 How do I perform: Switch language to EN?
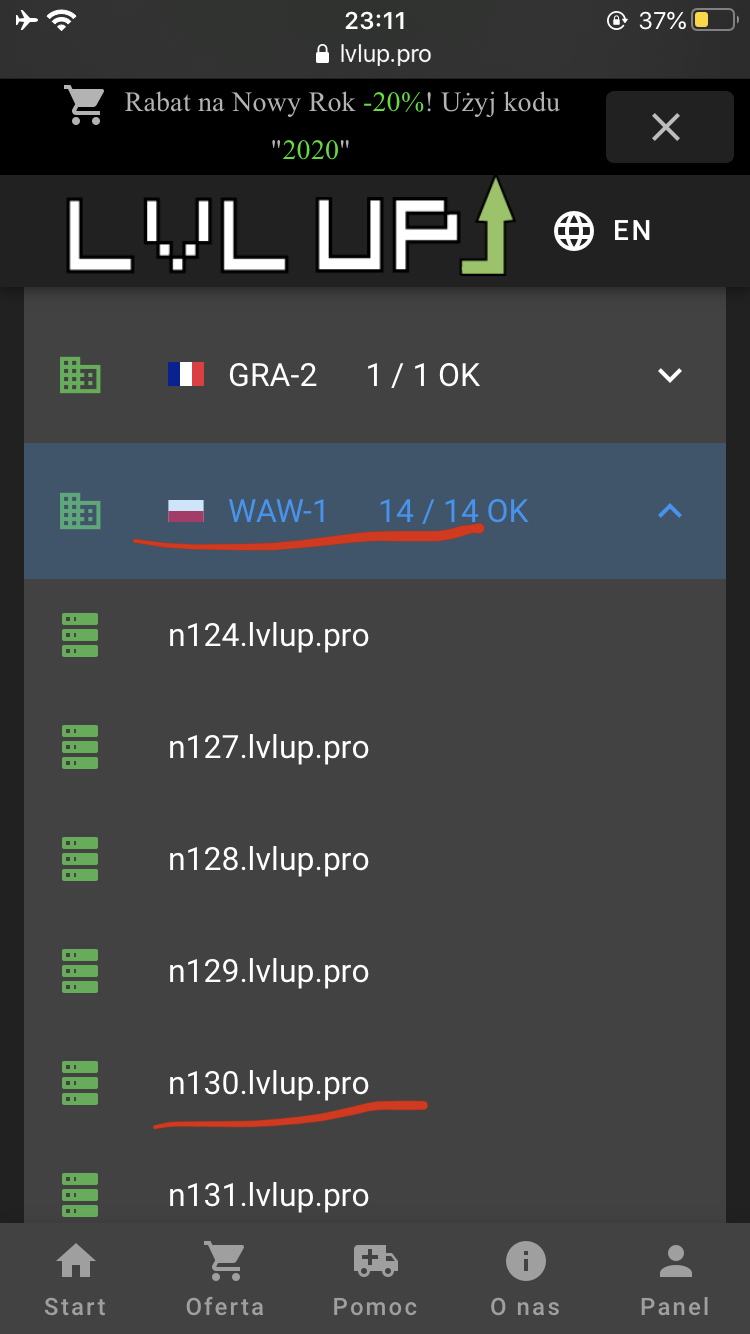pos(632,231)
